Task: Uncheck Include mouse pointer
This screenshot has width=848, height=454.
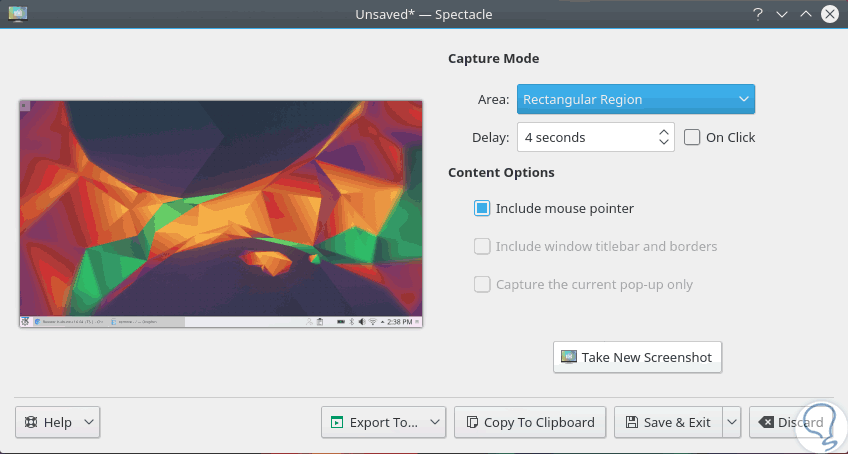Action: pyautogui.click(x=482, y=208)
